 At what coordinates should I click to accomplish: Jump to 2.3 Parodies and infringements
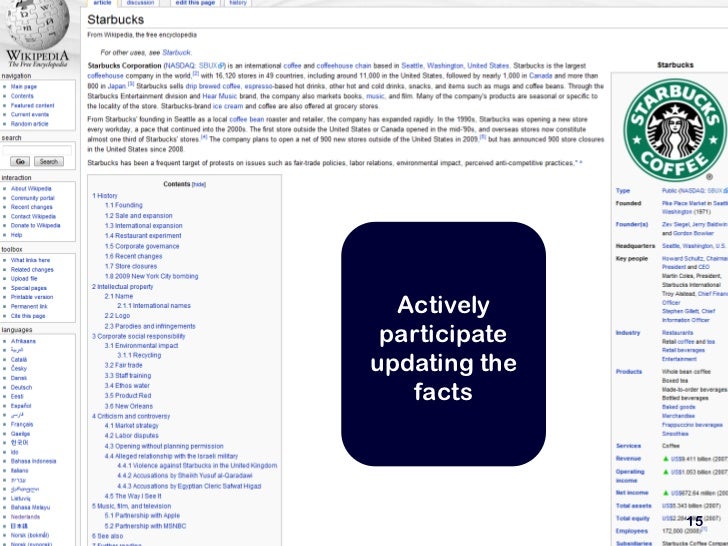(150, 326)
